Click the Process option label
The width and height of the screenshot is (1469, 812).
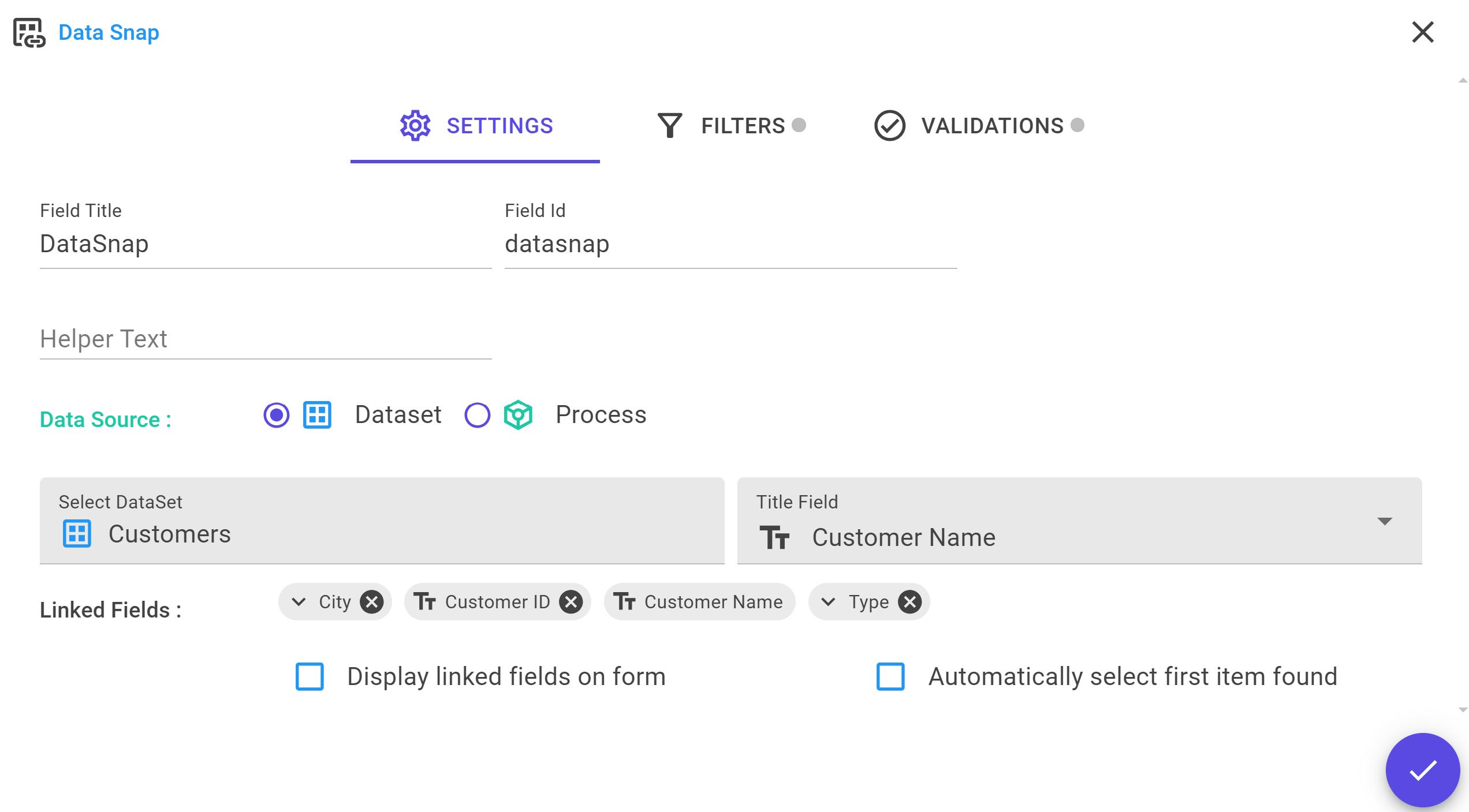pyautogui.click(x=601, y=415)
